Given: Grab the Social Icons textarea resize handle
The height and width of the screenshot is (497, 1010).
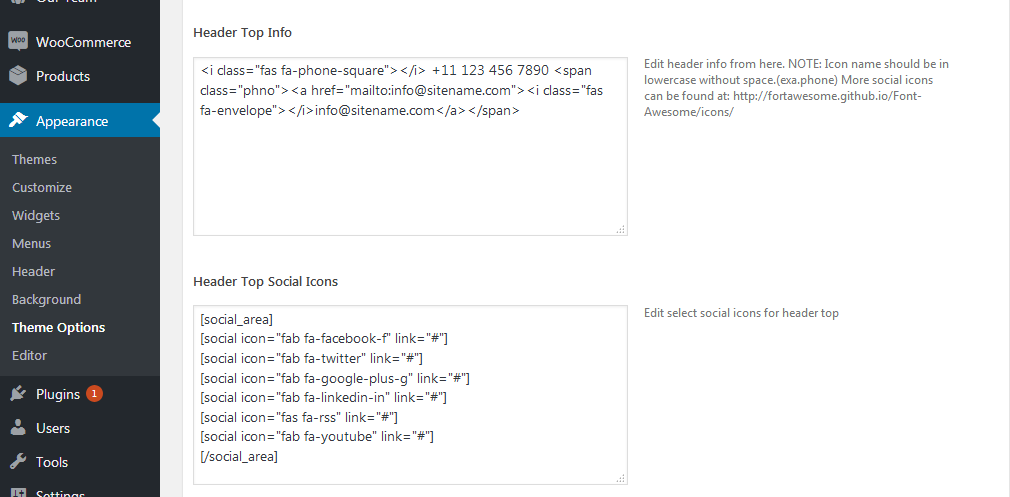Looking at the screenshot, I should [621, 478].
